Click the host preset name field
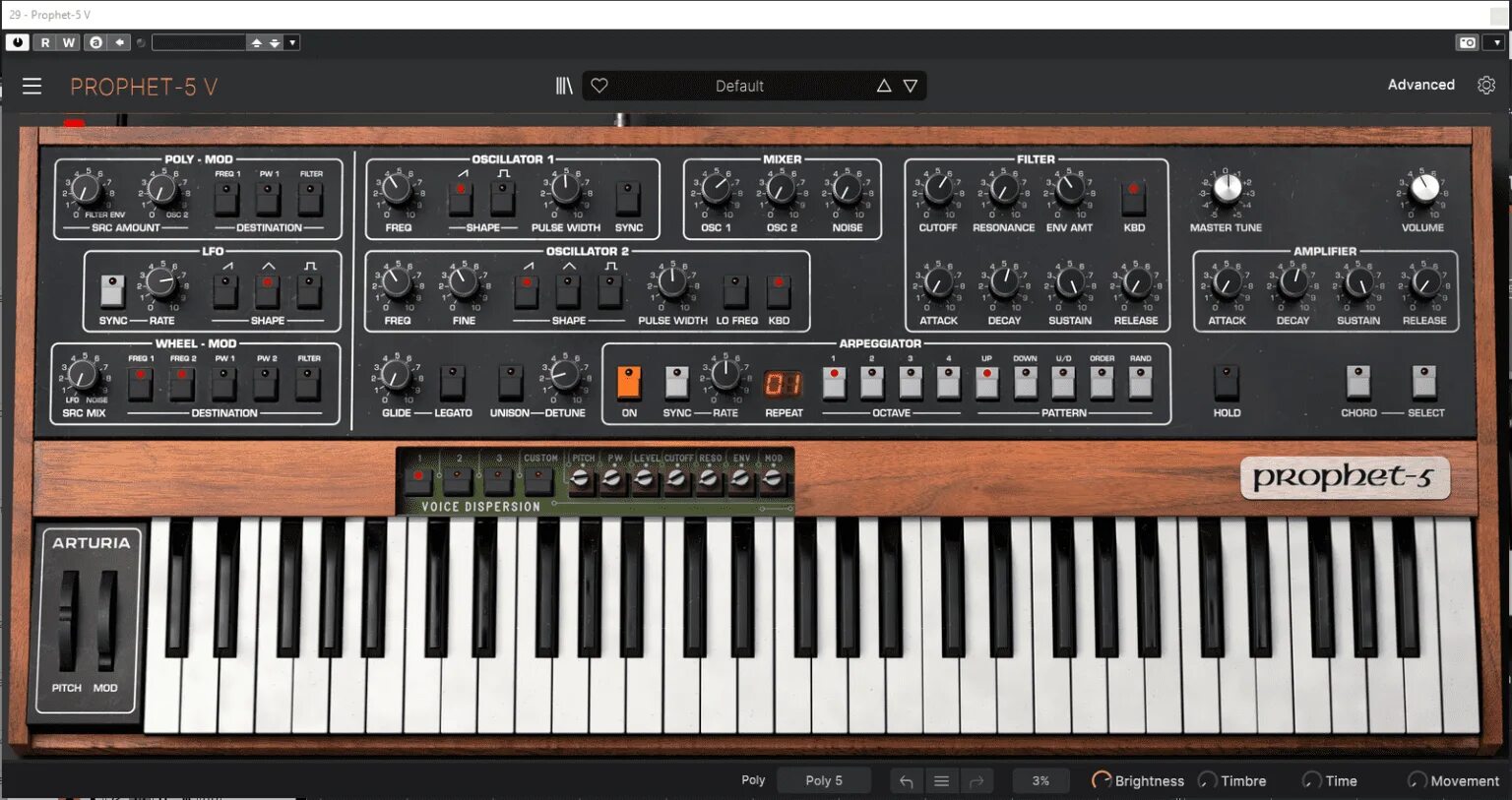This screenshot has height=800, width=1512. click(199, 42)
